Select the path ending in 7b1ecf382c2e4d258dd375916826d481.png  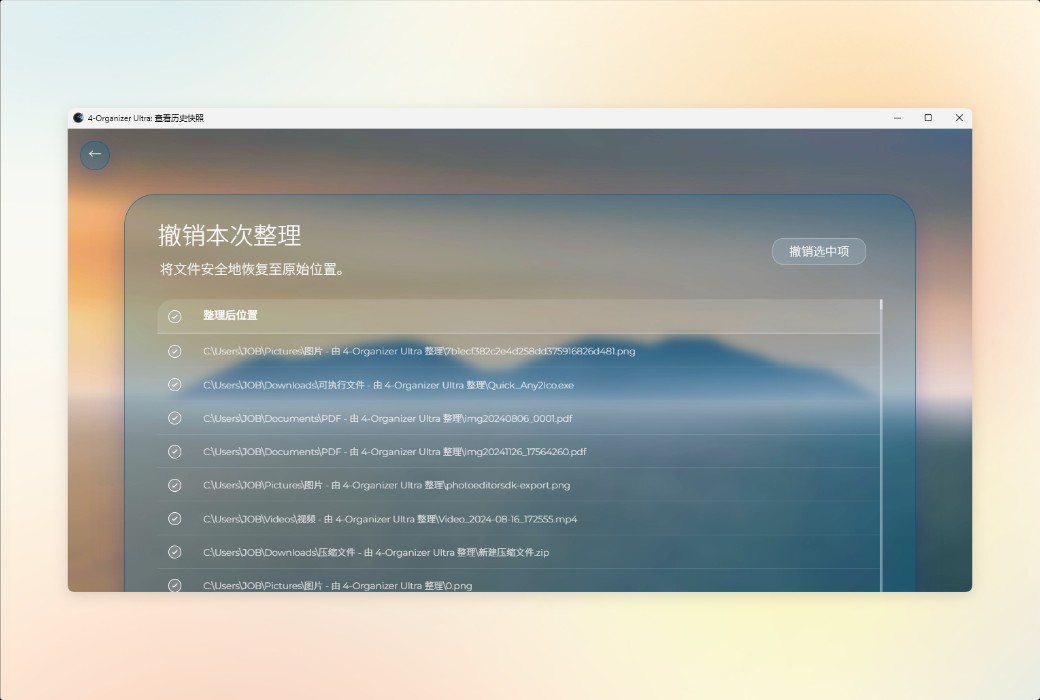[419, 351]
